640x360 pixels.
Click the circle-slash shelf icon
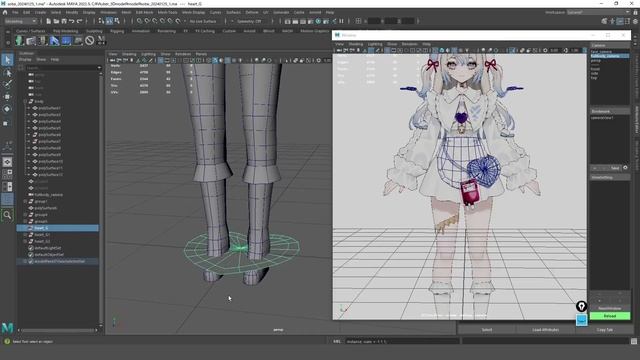point(89,40)
